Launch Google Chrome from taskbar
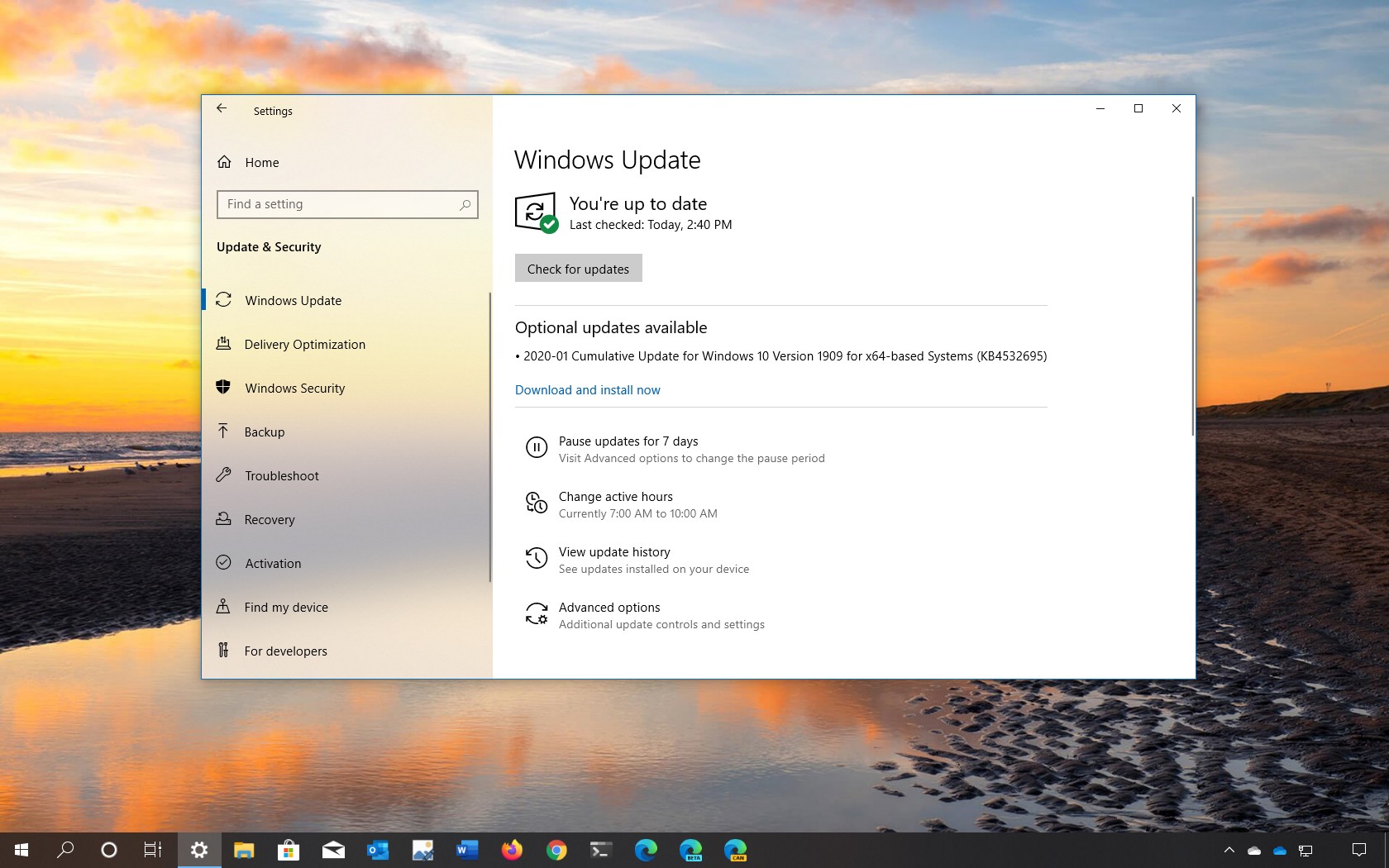 click(556, 850)
